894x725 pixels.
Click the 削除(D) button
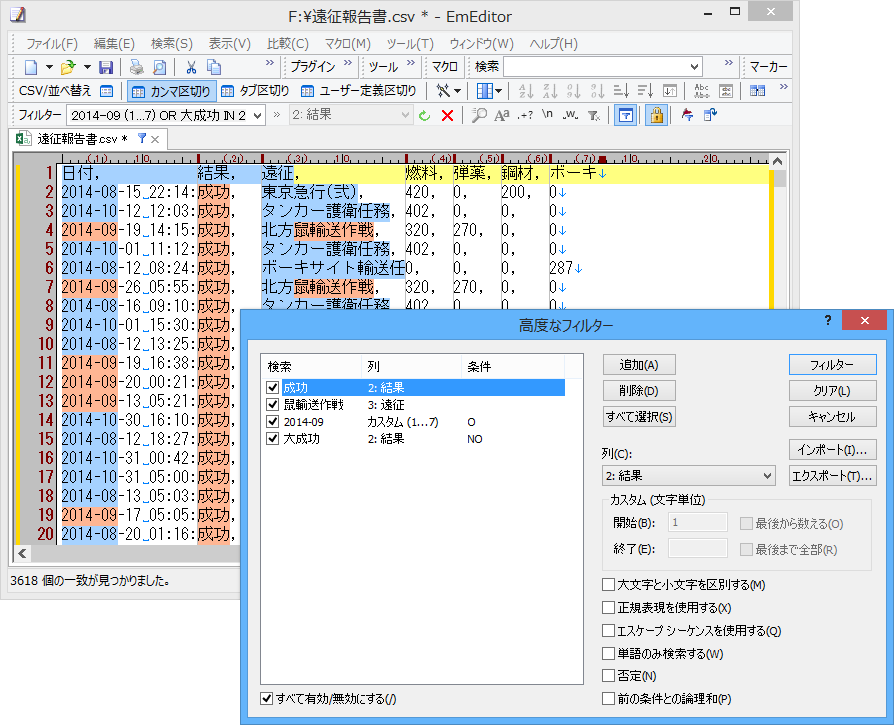point(639,391)
